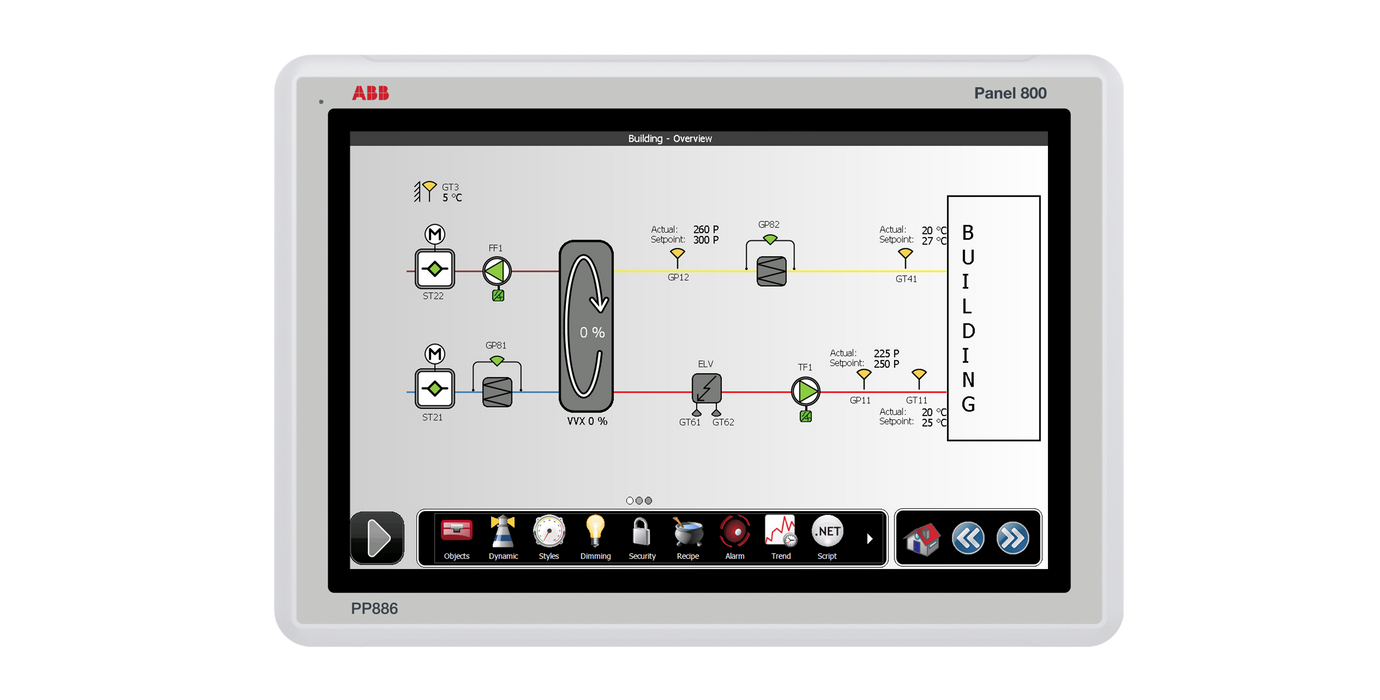Image resolution: width=1380 pixels, height=700 pixels.
Task: Expand the side menu play arrow button
Action: click(x=378, y=539)
